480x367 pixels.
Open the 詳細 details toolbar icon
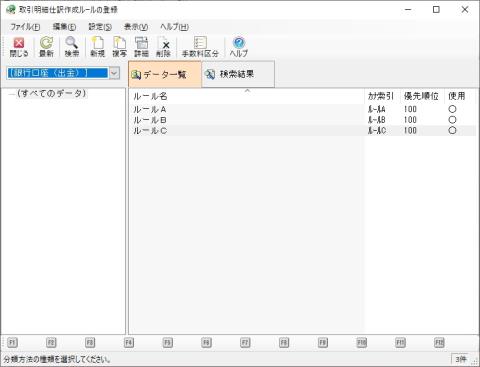tap(141, 47)
